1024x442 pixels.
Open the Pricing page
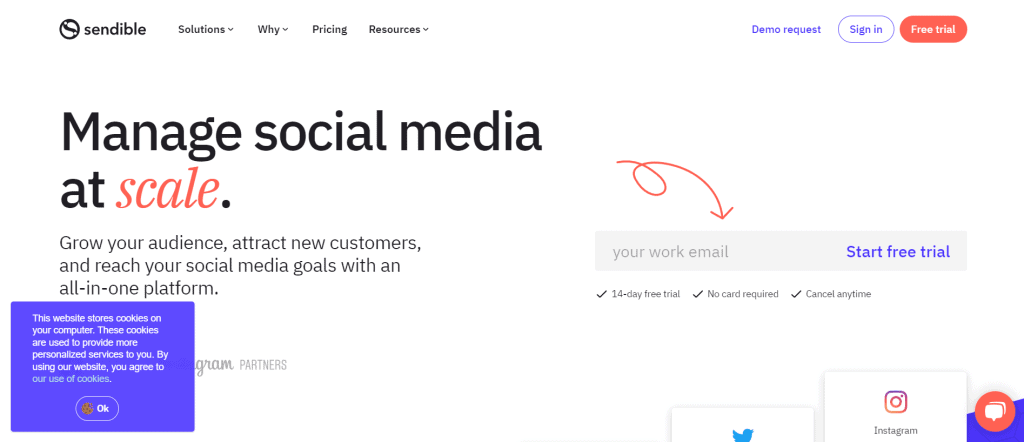point(329,29)
